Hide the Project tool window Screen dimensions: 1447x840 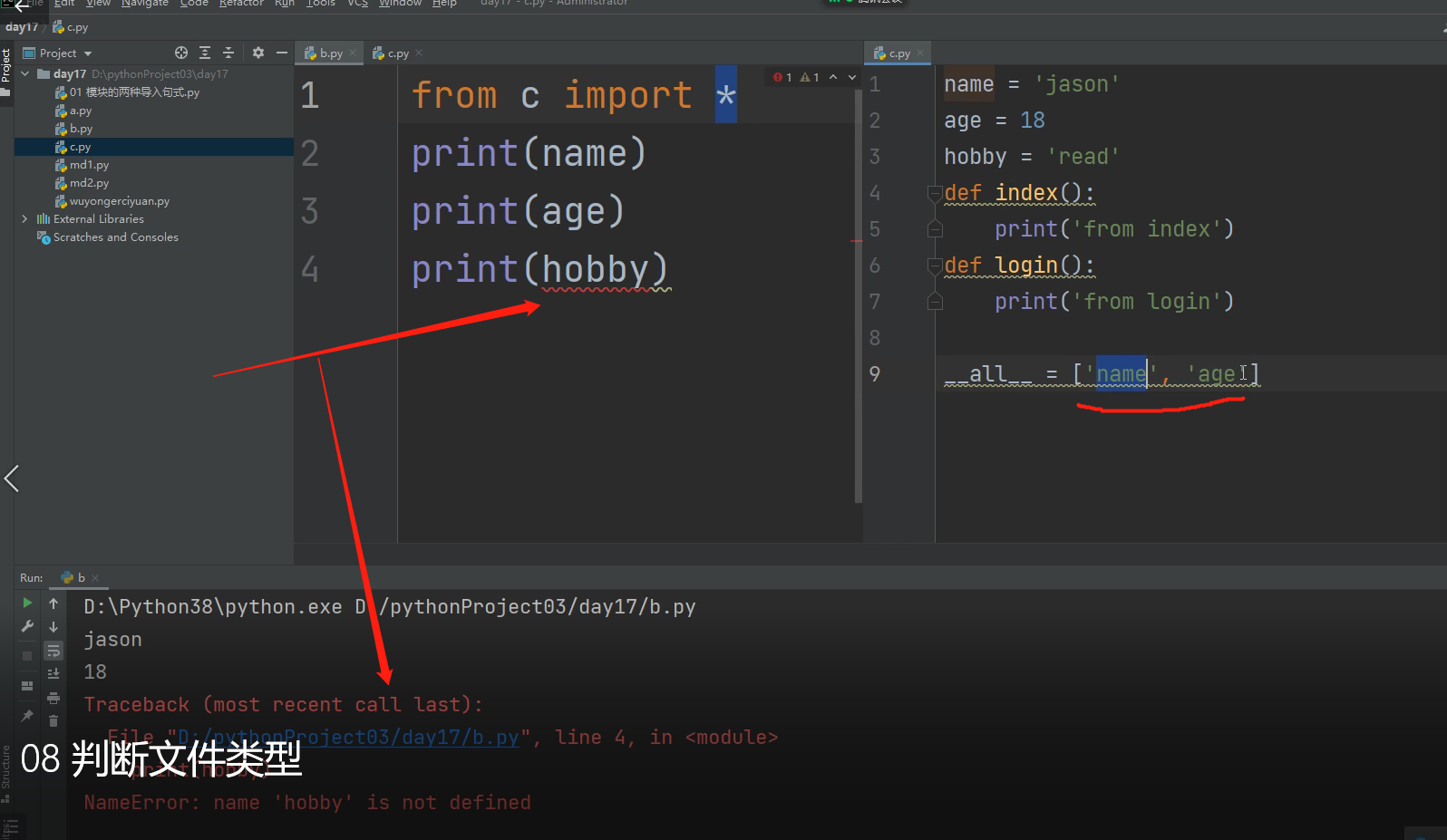(282, 53)
